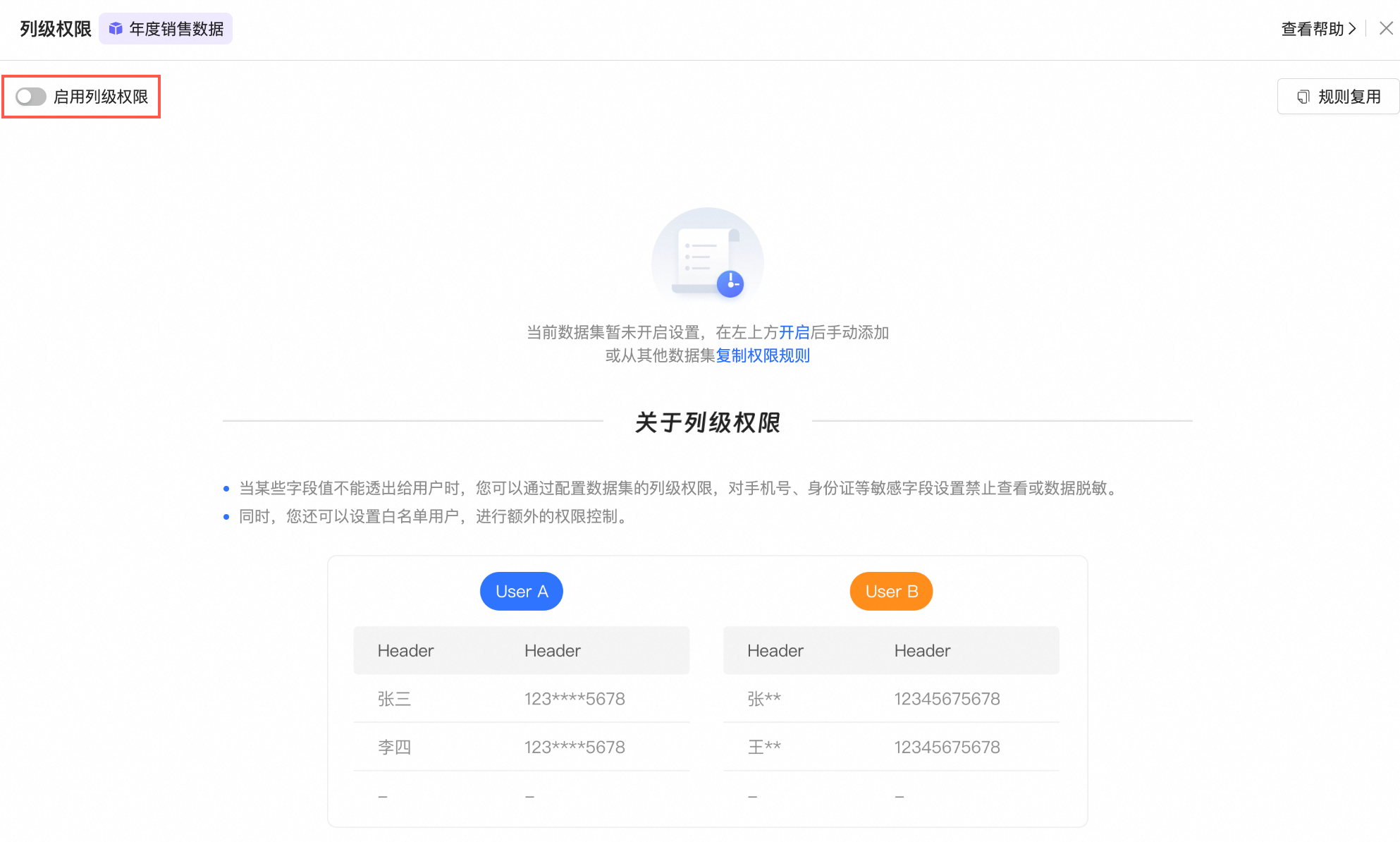Click the chevron arrow next to 查看帮助

(1352, 29)
